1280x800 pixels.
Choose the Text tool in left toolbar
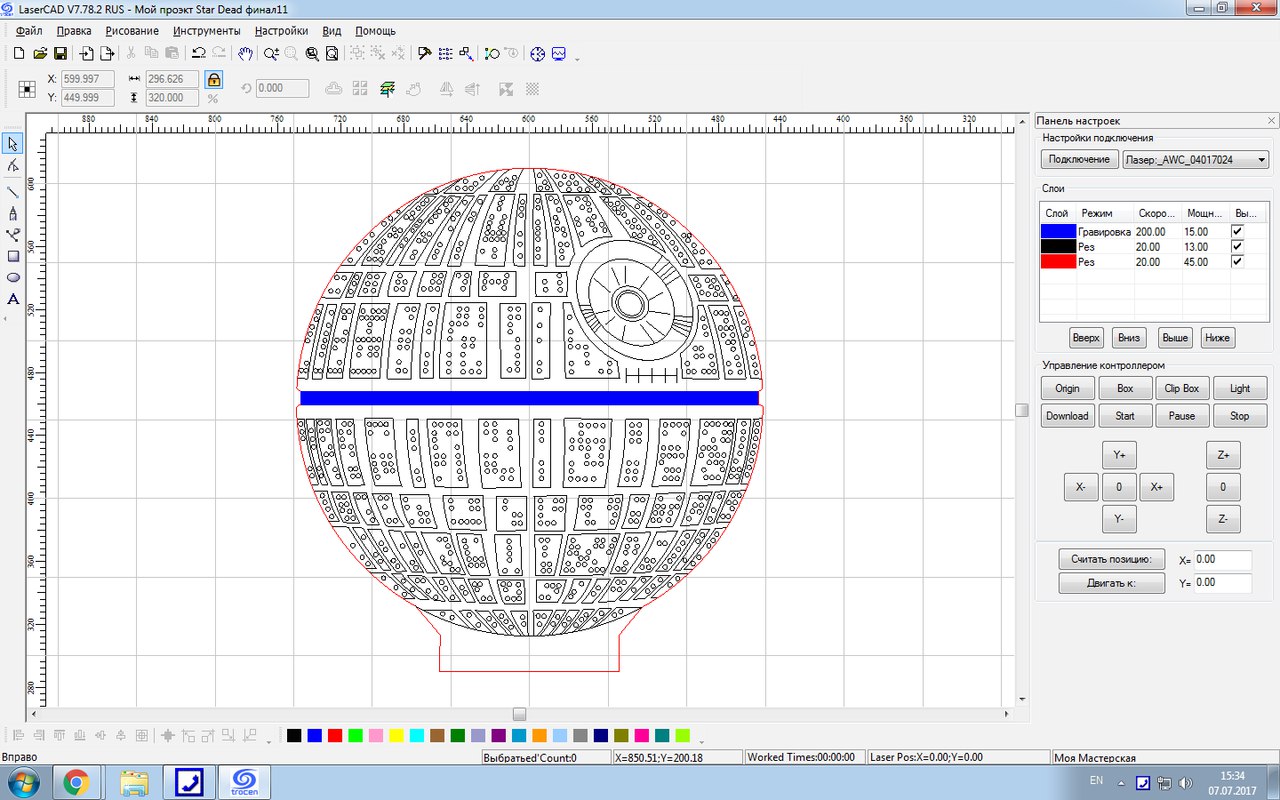13,299
